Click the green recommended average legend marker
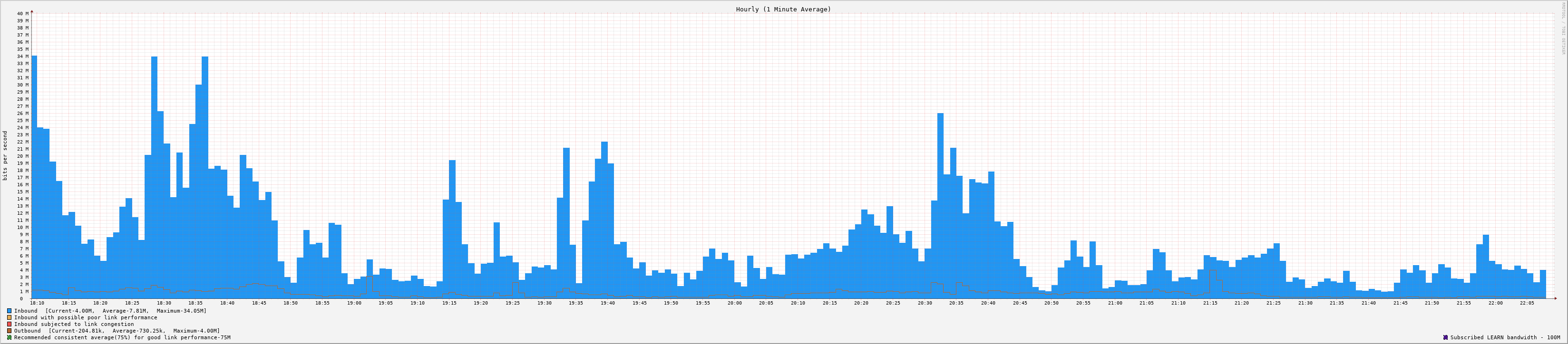Viewport: 1568px width, 344px height. click(x=9, y=337)
